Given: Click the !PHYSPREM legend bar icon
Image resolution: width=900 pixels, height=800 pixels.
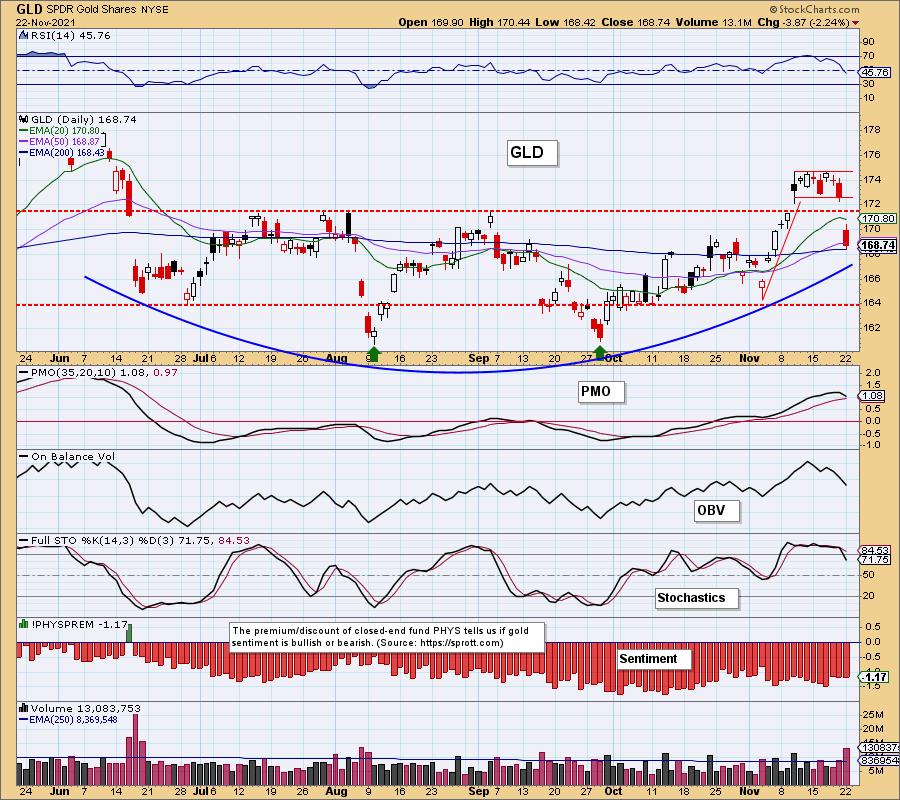Looking at the screenshot, I should [24, 624].
